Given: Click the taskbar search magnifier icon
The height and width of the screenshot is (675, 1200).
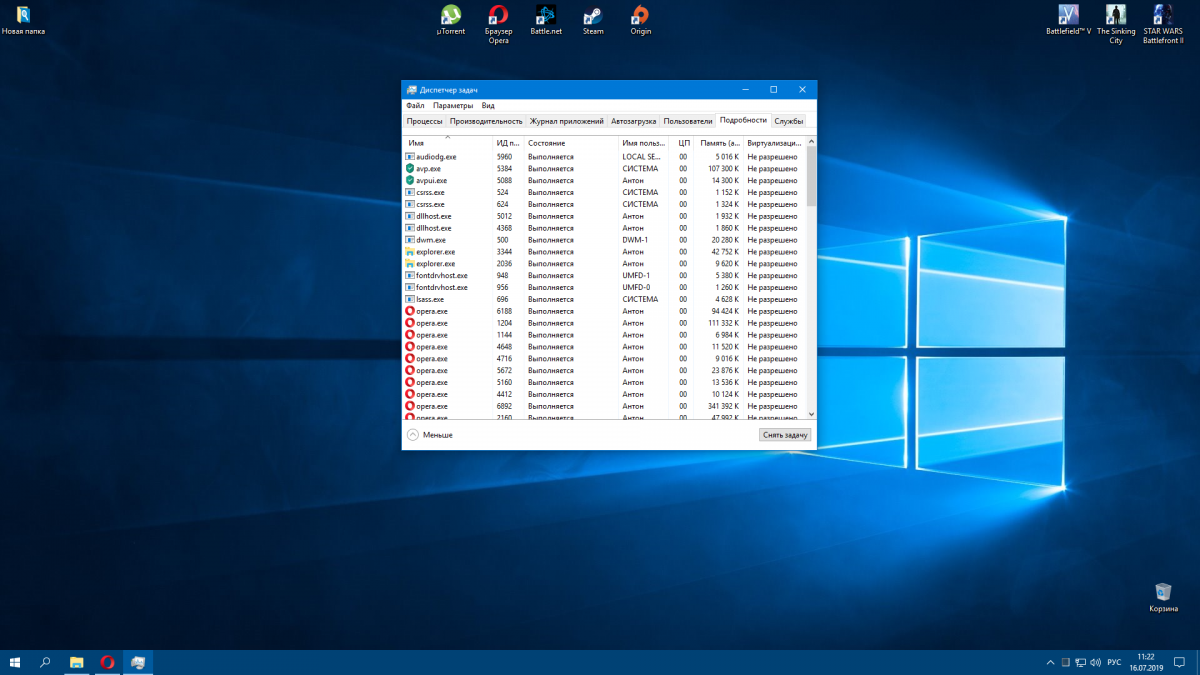Looking at the screenshot, I should 45,662.
